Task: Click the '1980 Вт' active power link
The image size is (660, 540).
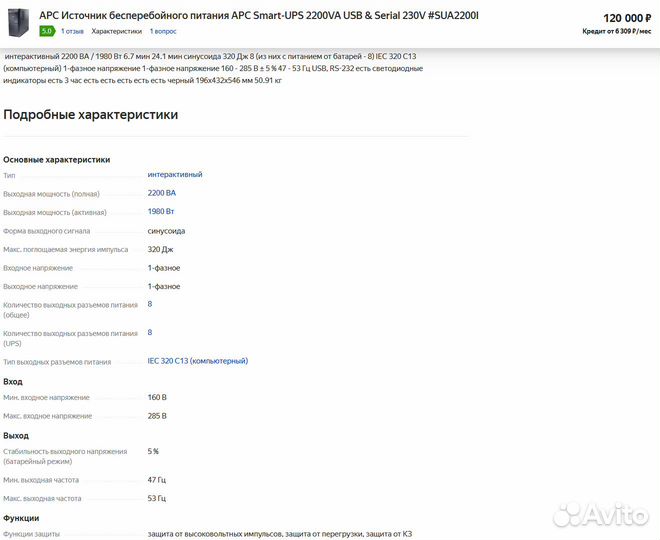Action: tap(161, 211)
